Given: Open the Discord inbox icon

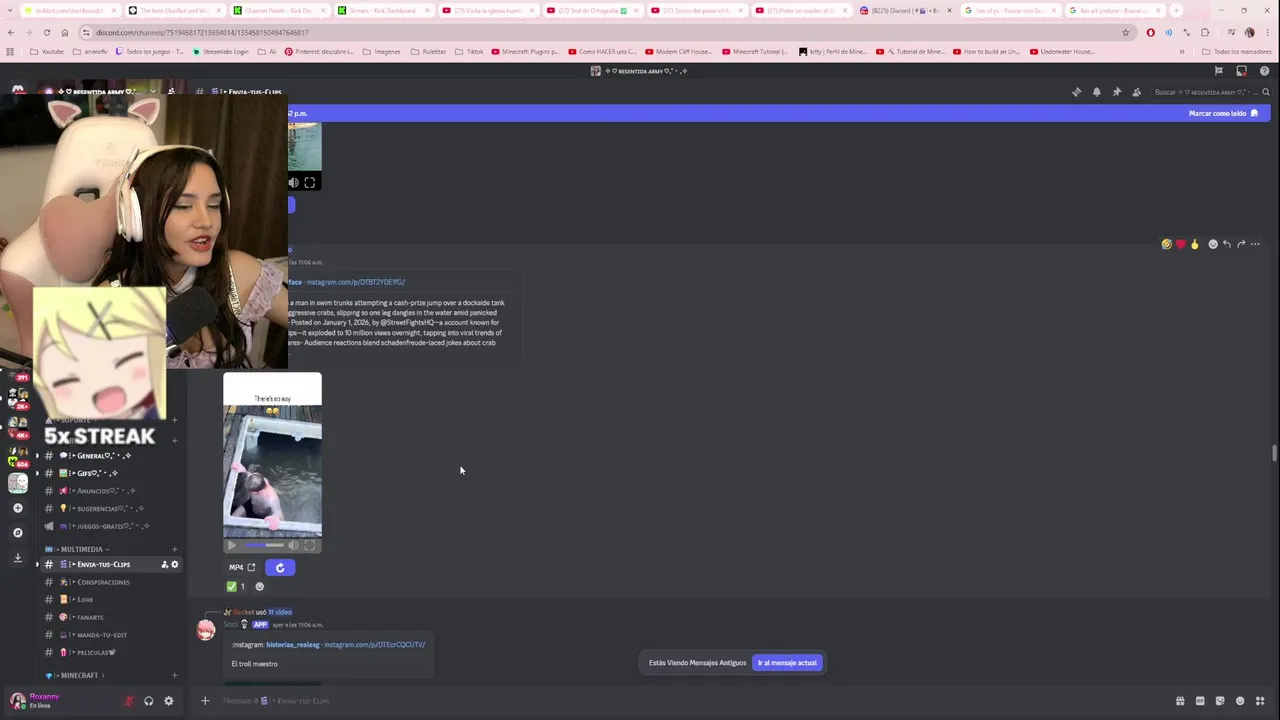Looking at the screenshot, I should 1241,71.
